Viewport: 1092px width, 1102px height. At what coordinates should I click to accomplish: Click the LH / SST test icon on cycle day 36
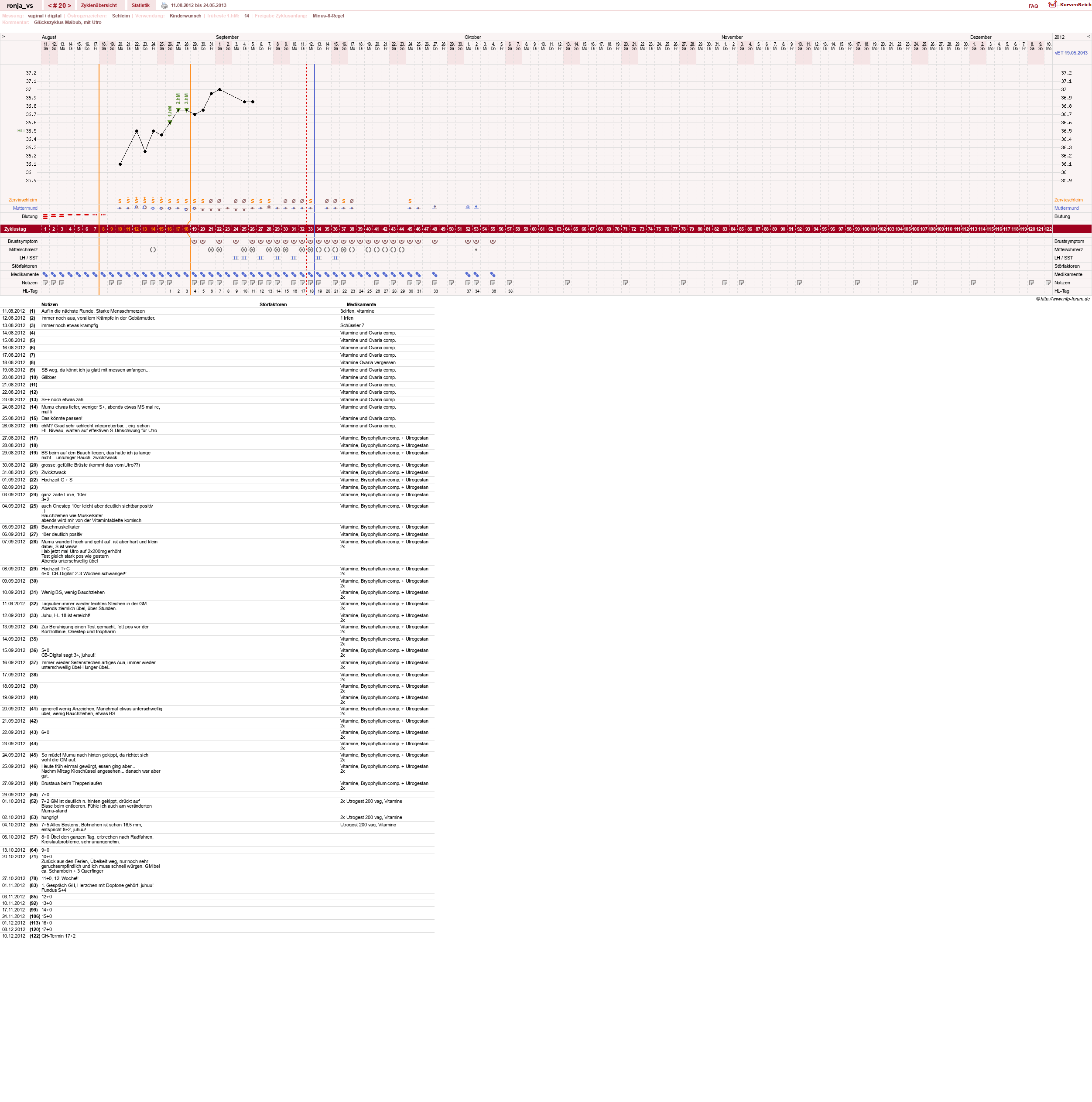coord(335,258)
